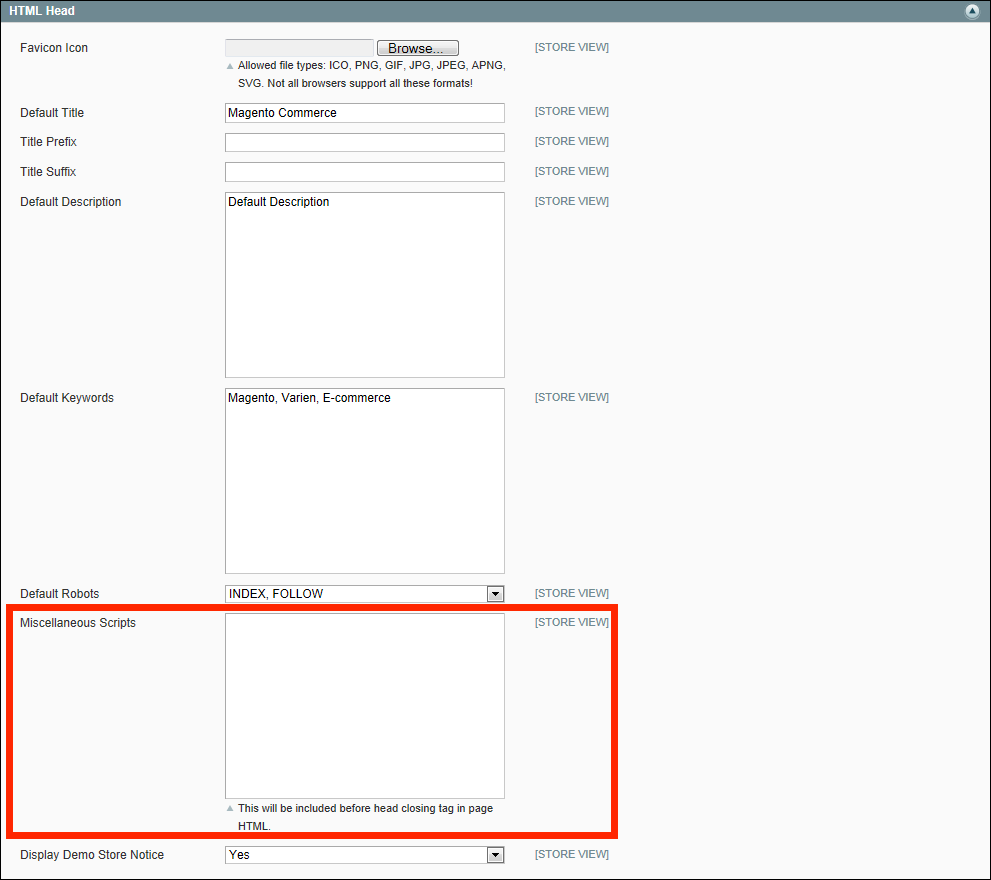Click the Default Description label

pos(71,202)
